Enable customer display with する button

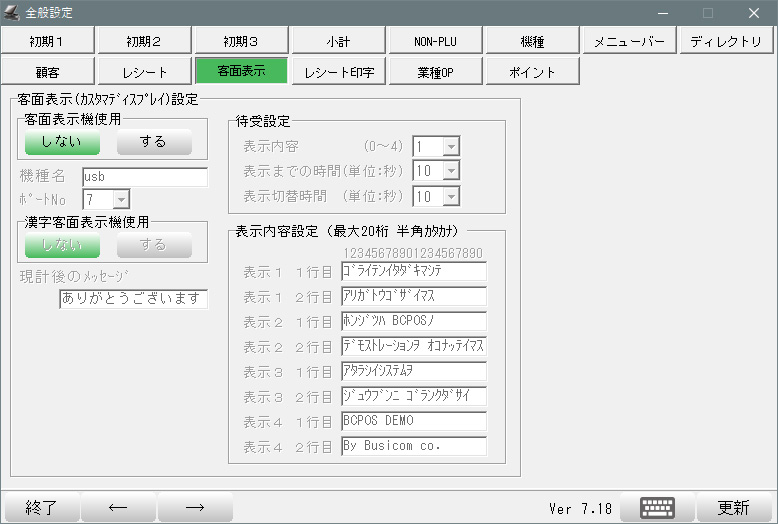pos(153,142)
